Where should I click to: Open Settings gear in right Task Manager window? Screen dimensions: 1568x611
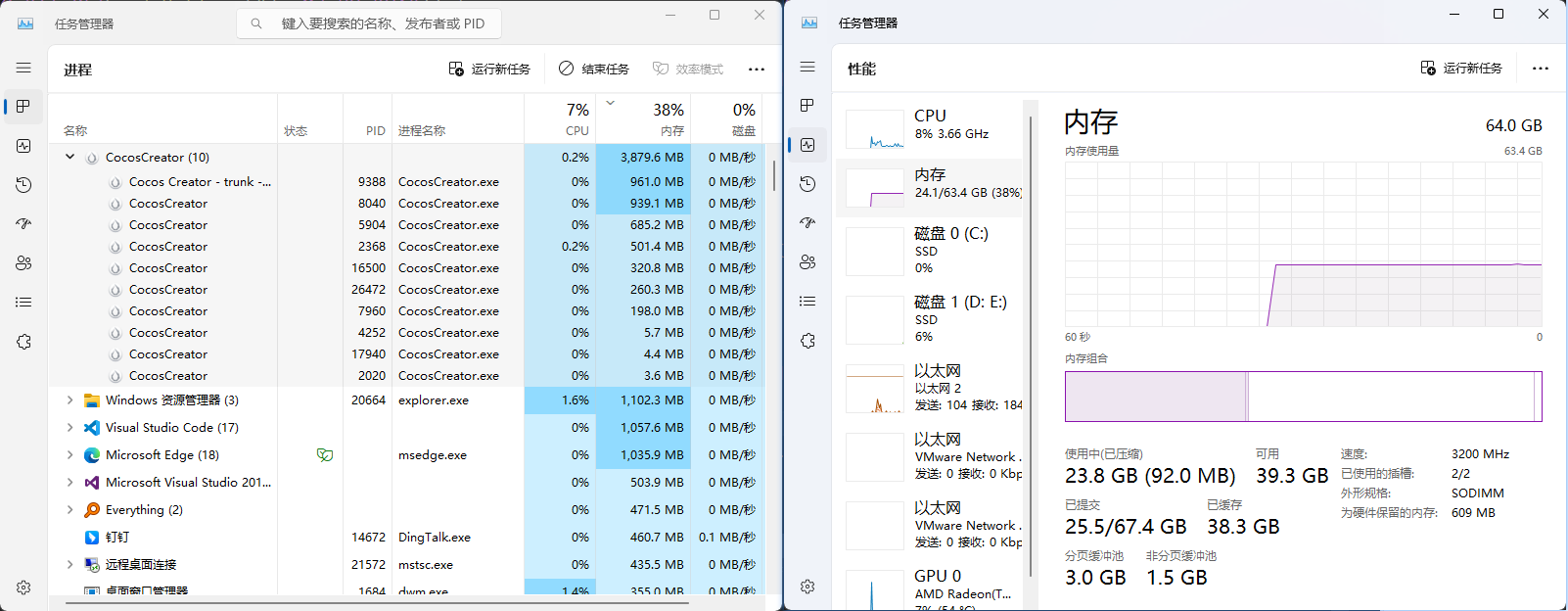(807, 586)
